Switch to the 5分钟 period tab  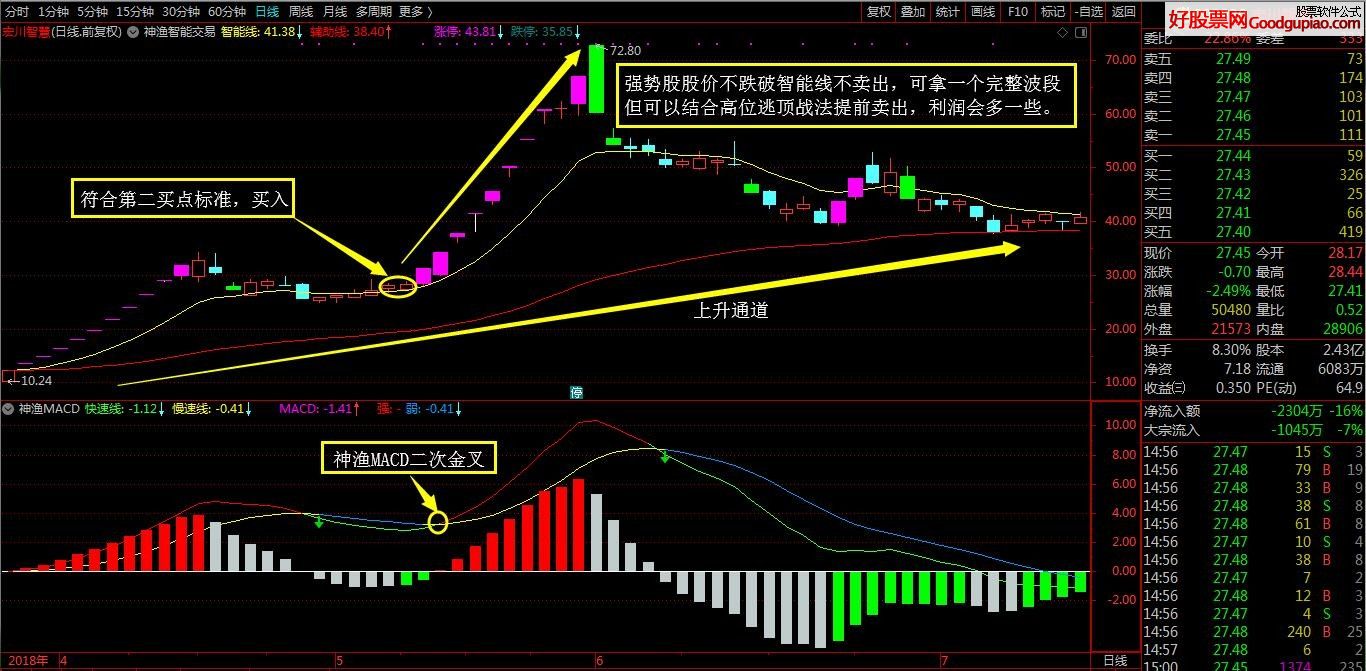tap(92, 11)
